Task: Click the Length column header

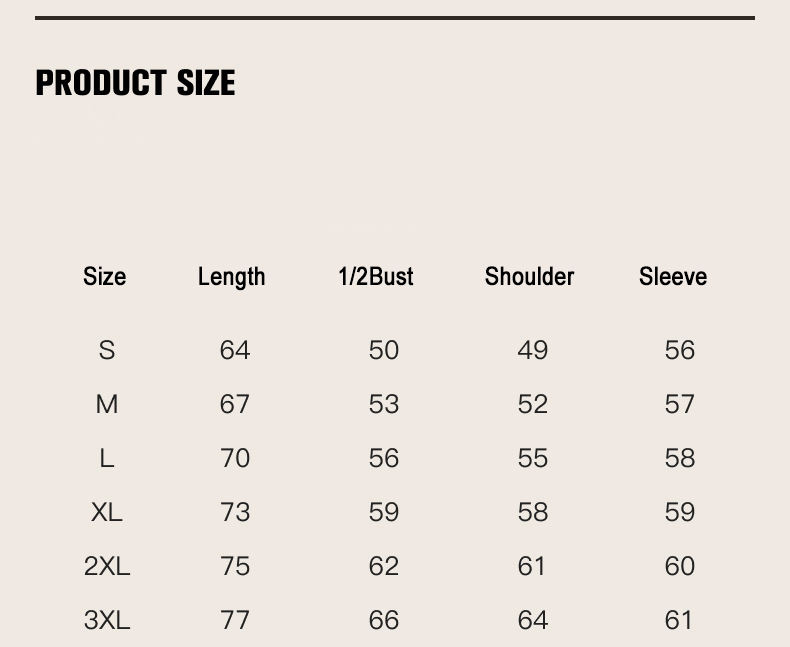Action: coord(232,276)
